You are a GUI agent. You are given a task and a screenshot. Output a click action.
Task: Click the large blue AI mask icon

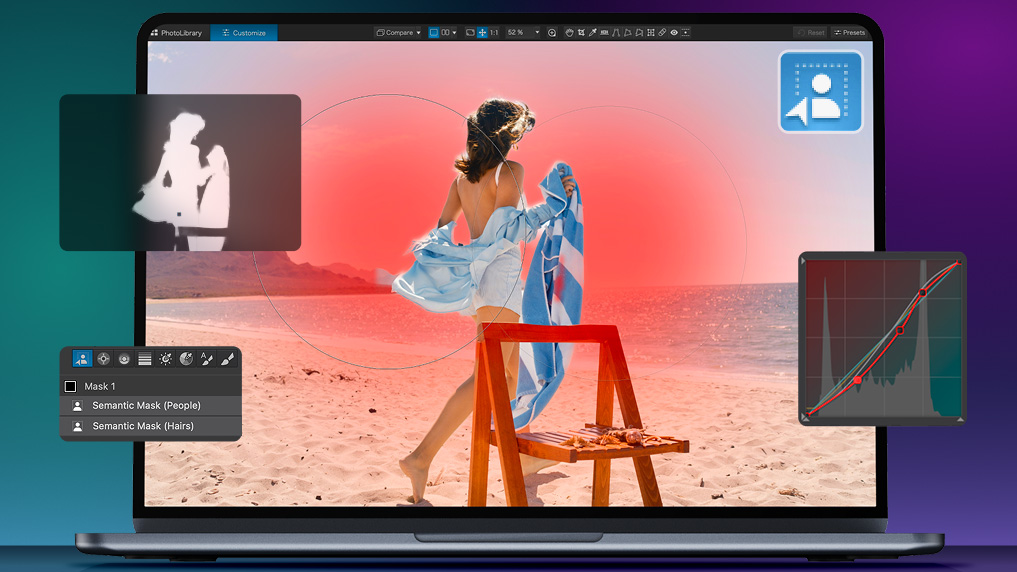coord(820,91)
